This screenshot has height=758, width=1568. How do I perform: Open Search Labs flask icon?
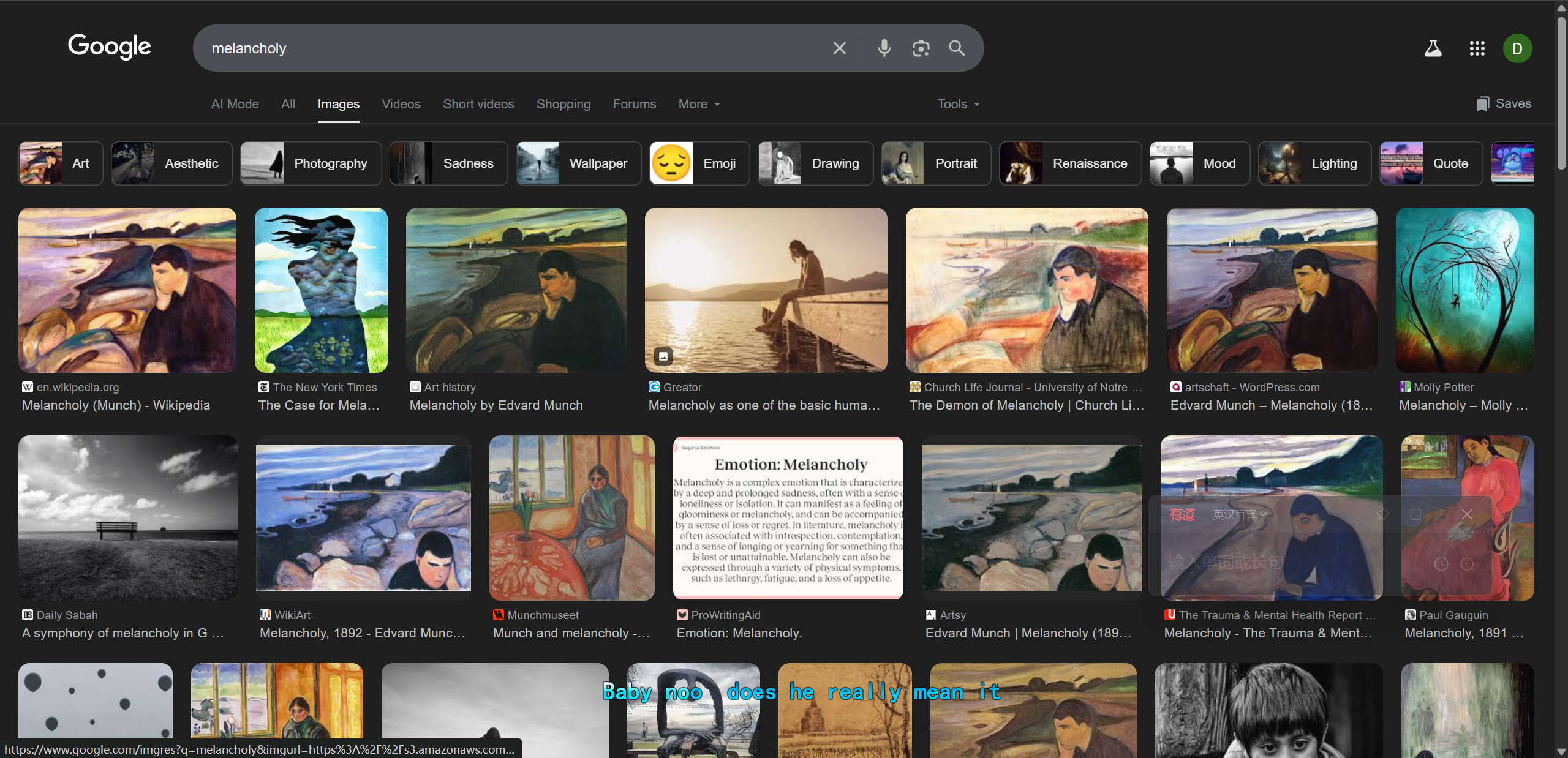coord(1433,48)
